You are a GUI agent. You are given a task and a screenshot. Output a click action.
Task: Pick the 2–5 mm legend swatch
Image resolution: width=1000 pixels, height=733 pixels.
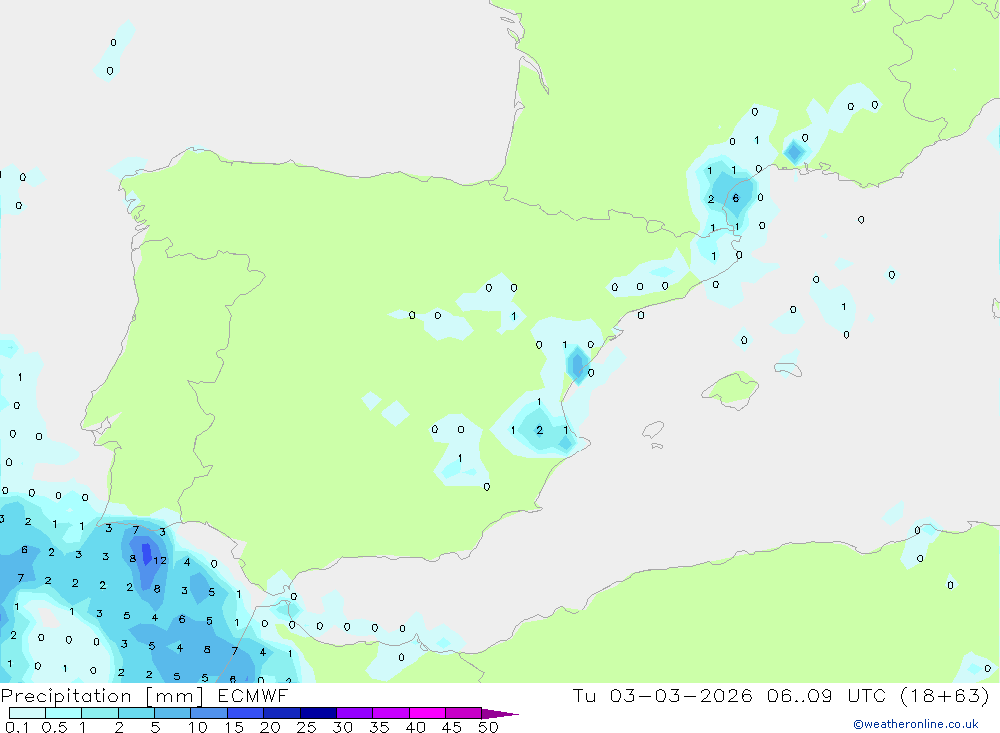click(136, 713)
